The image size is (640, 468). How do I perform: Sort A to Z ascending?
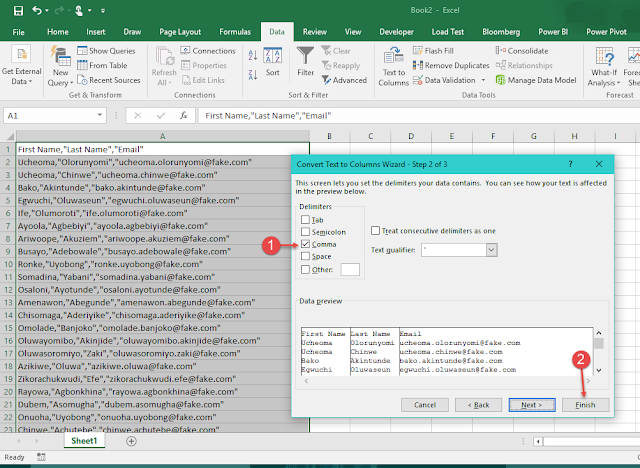253,55
